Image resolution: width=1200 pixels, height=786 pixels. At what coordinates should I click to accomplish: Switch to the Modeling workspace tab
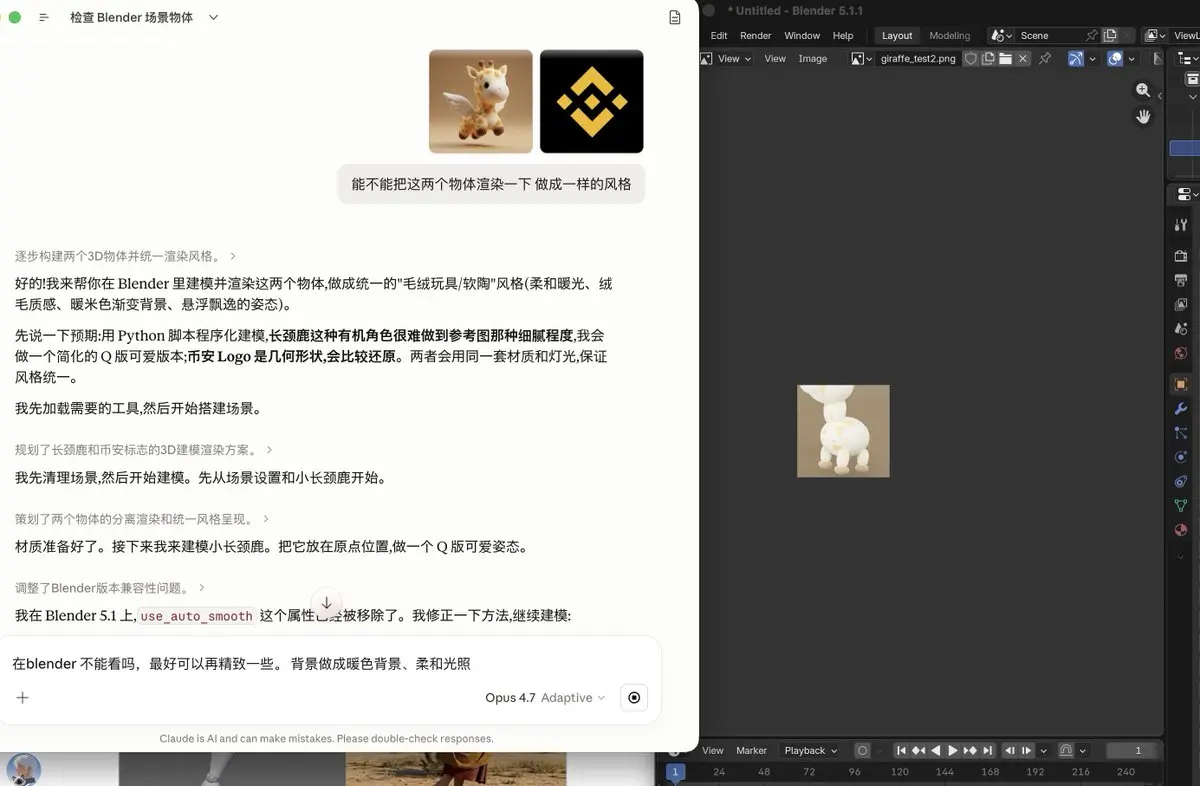pyautogui.click(x=950, y=36)
